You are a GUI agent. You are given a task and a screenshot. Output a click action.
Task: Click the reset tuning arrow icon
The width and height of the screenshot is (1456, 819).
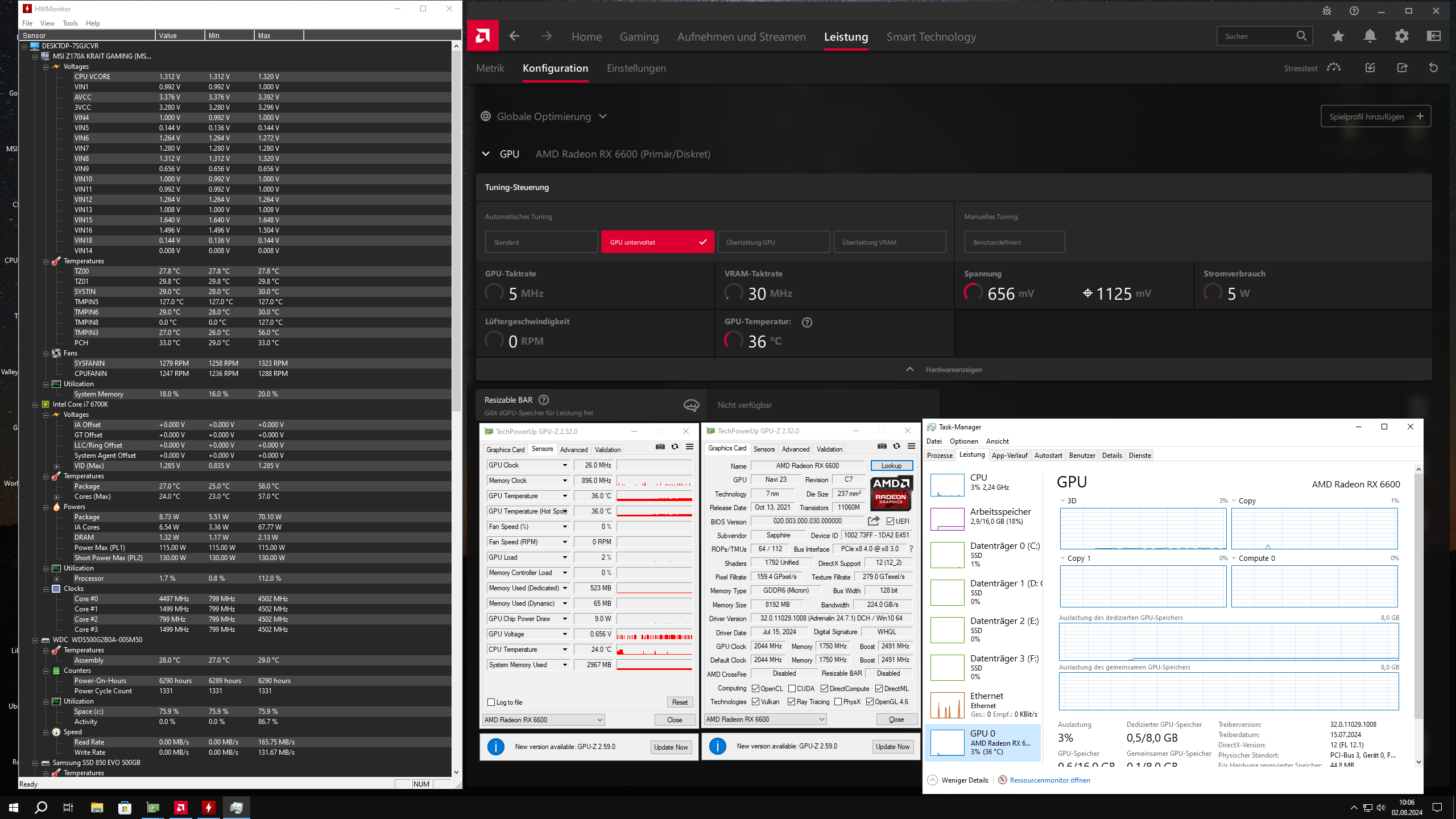1433,68
